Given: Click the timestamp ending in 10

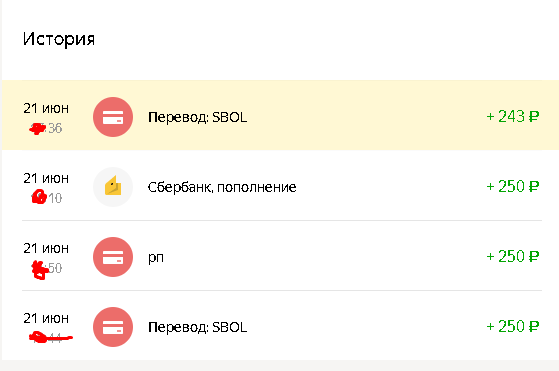Looking at the screenshot, I should (x=47, y=197).
